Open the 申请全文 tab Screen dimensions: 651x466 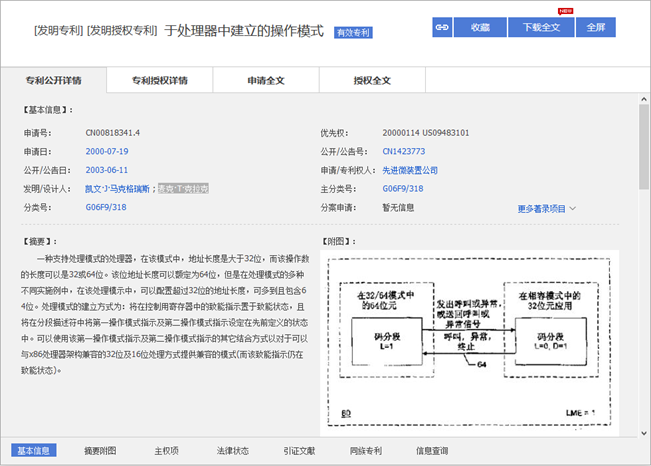click(x=266, y=80)
